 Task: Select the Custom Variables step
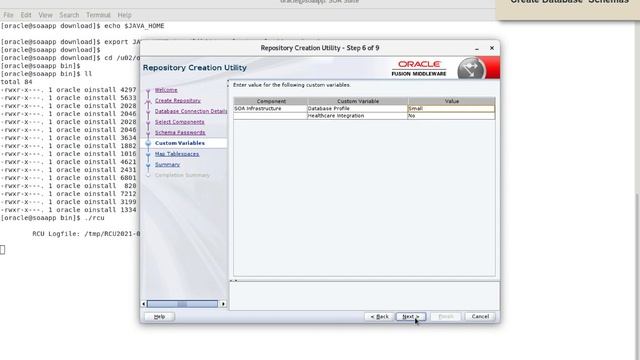(180, 143)
